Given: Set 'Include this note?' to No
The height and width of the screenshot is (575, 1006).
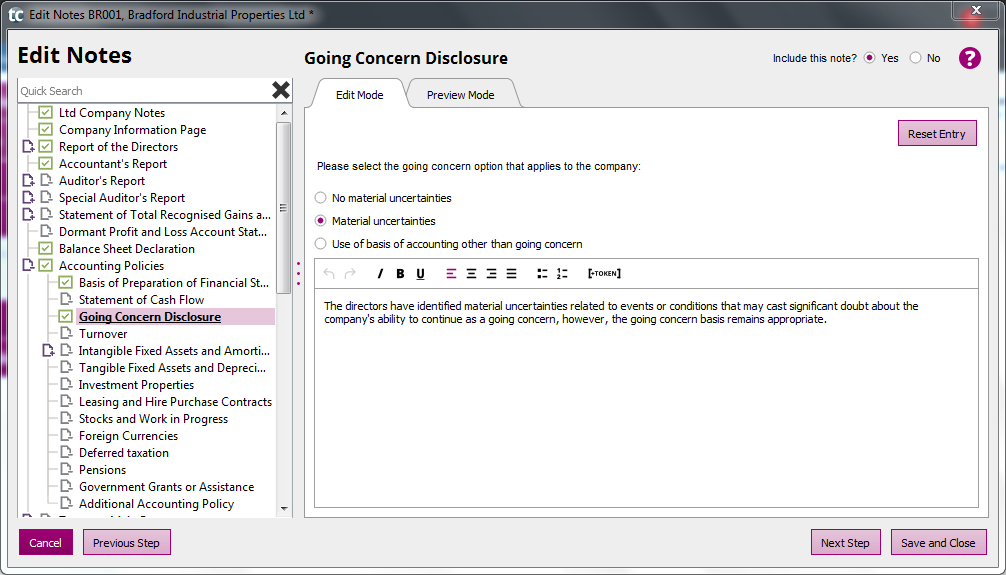Looking at the screenshot, I should (x=915, y=58).
